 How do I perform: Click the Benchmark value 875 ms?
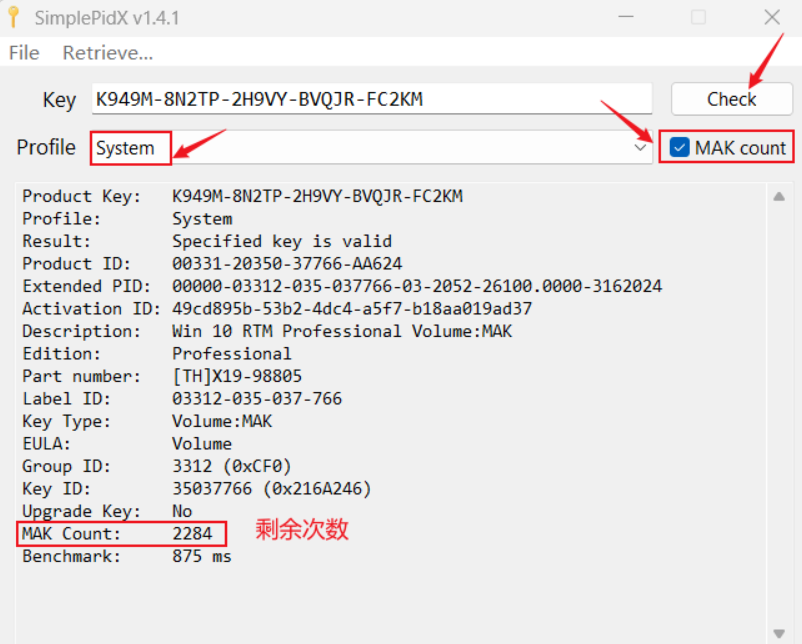(x=201, y=556)
